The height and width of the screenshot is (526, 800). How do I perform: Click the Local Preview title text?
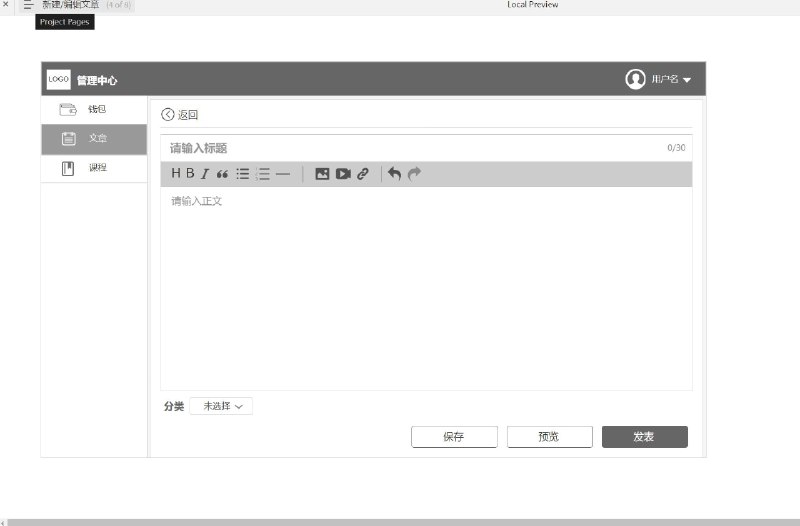[x=532, y=5]
